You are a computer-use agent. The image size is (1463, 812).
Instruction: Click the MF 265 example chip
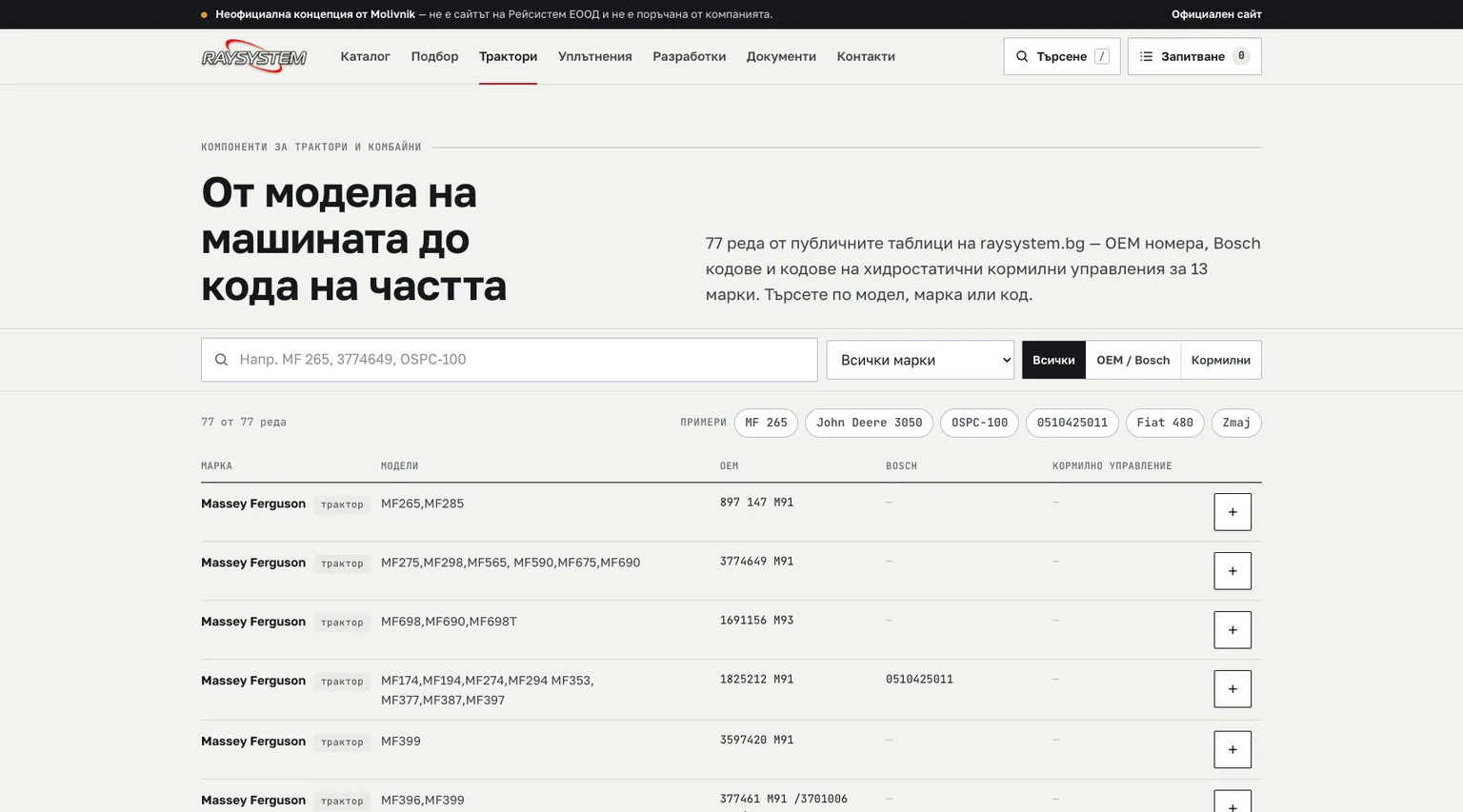point(766,423)
